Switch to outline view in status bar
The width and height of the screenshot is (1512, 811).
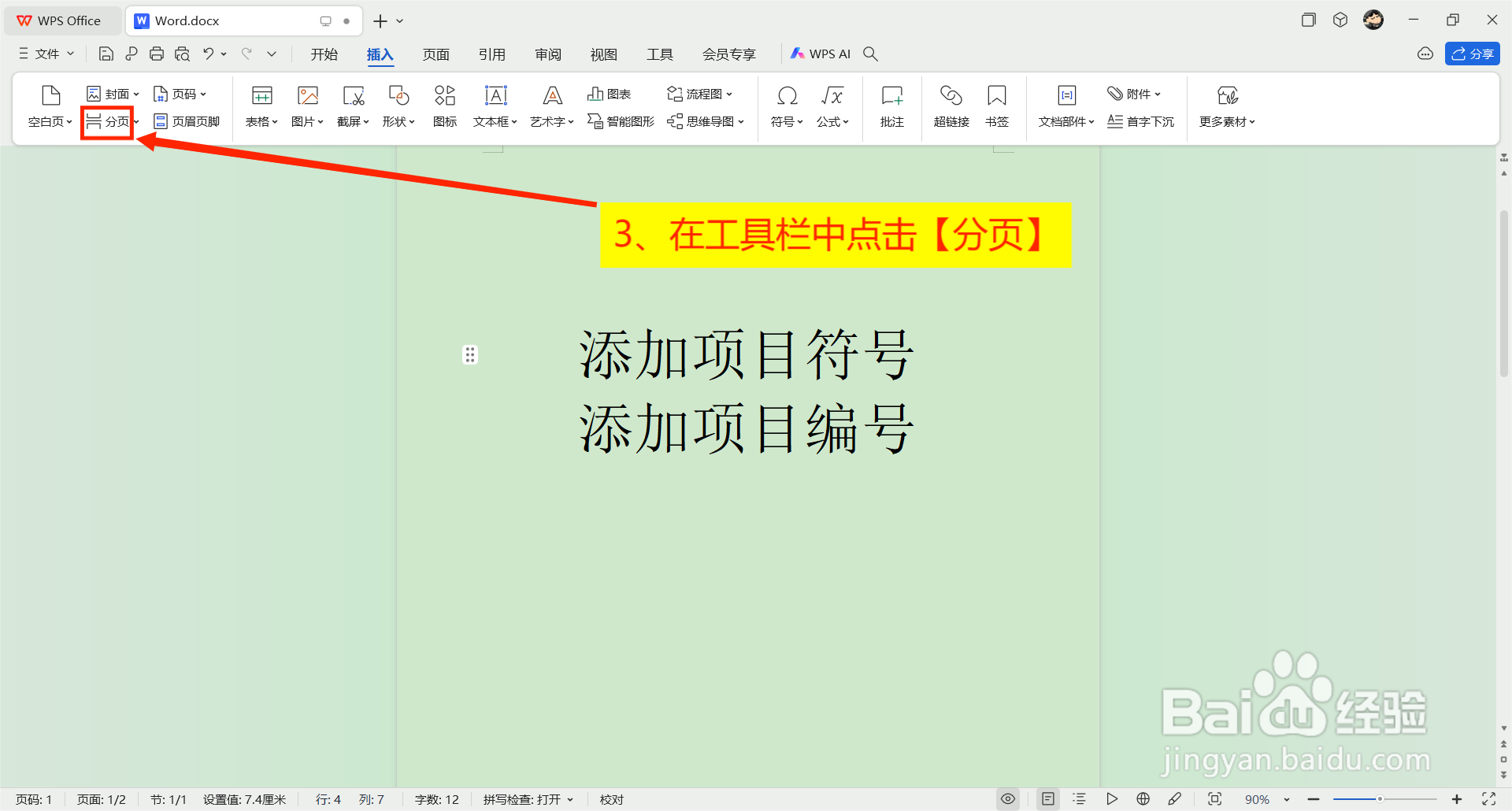click(x=1080, y=799)
